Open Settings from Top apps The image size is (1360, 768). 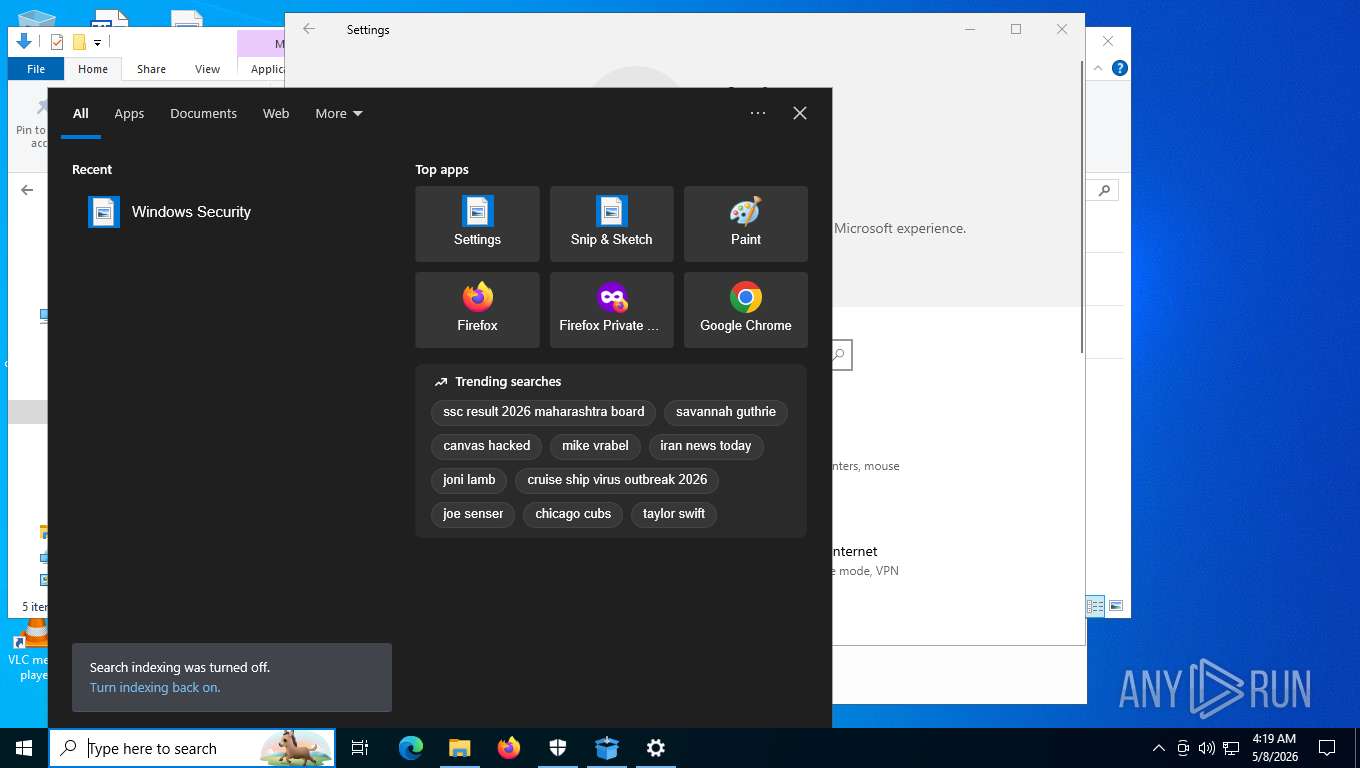pos(477,224)
